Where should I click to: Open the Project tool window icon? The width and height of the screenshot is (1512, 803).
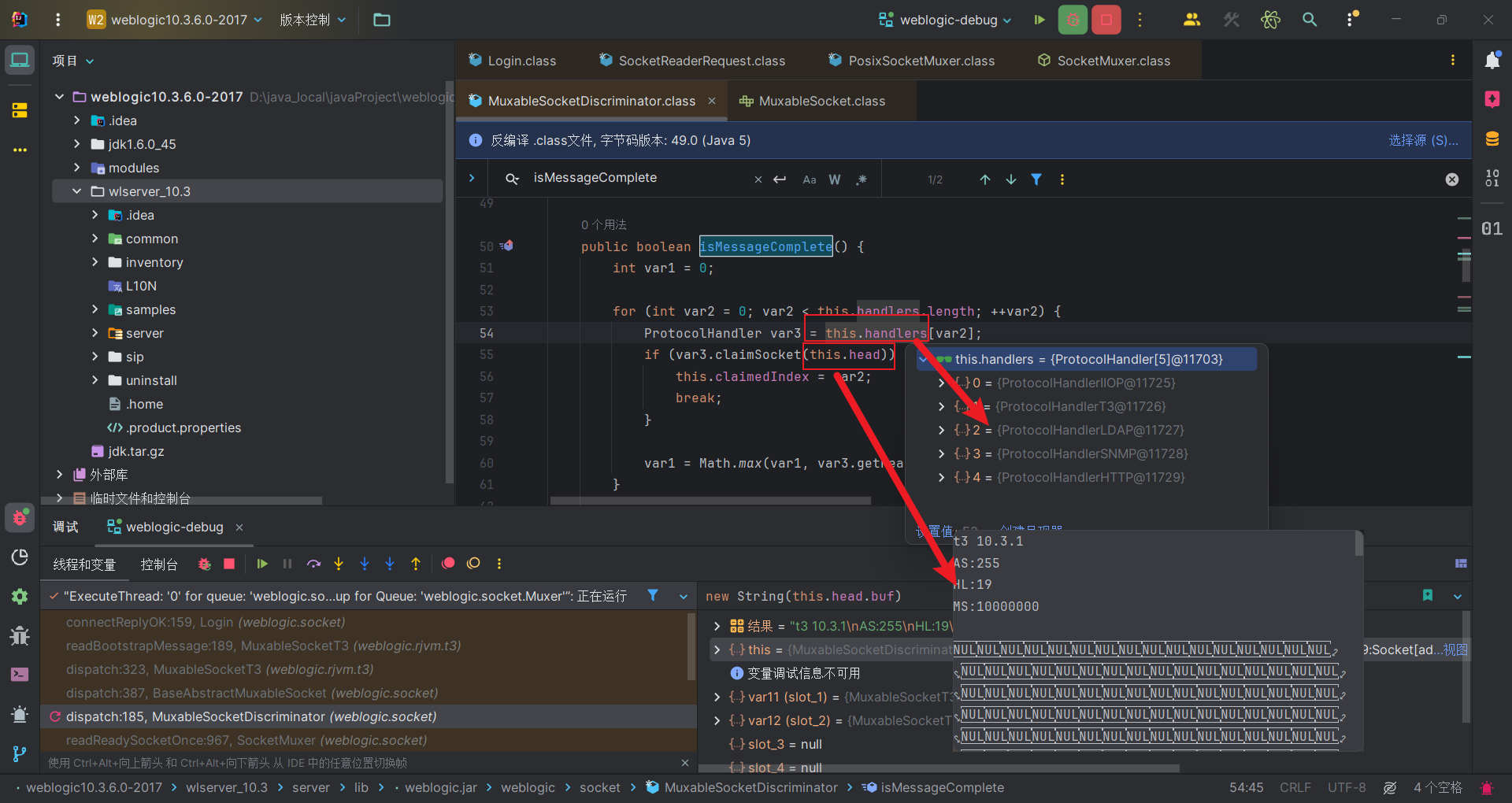[20, 60]
